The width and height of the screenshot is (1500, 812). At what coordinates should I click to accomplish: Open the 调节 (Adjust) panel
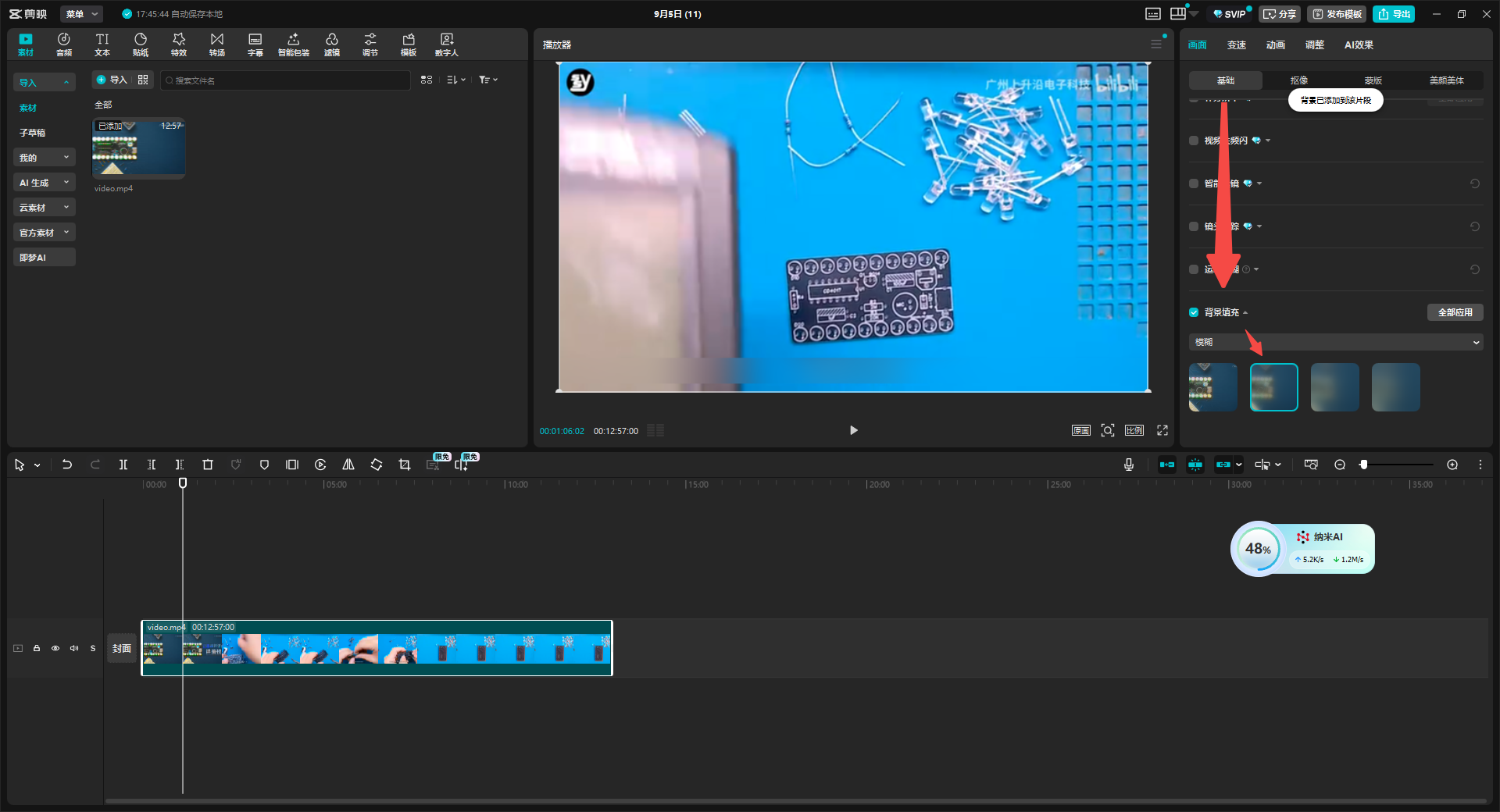370,45
